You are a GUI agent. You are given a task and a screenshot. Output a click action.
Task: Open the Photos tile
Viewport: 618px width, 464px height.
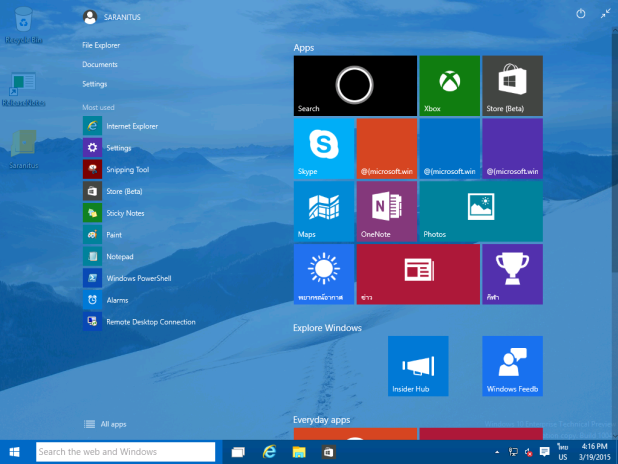481,211
